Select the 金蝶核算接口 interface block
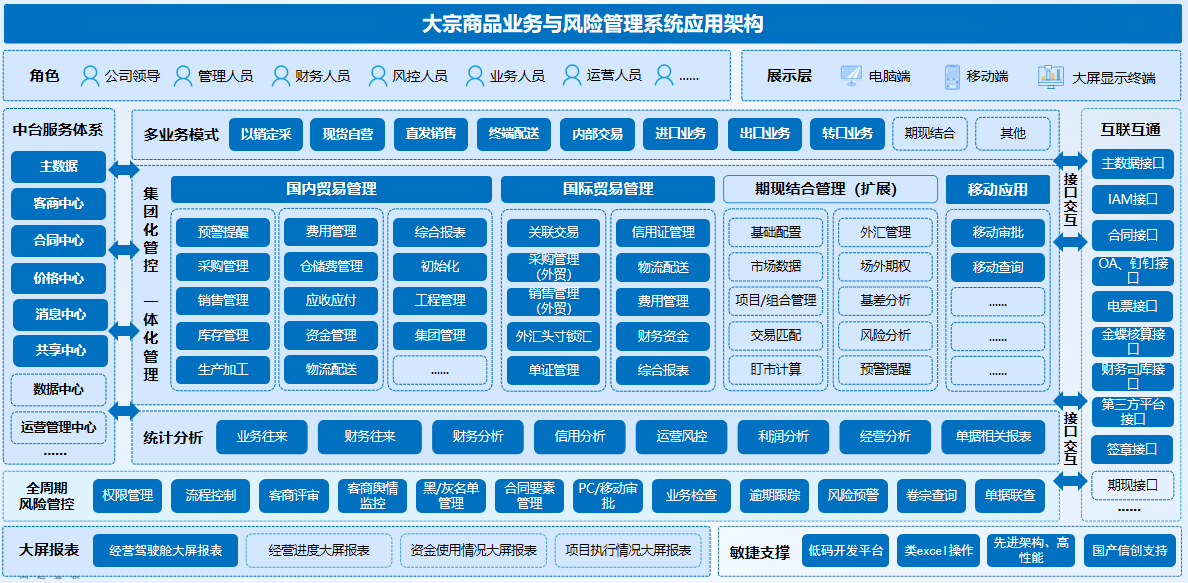This screenshot has width=1188, height=583. [x=1133, y=340]
